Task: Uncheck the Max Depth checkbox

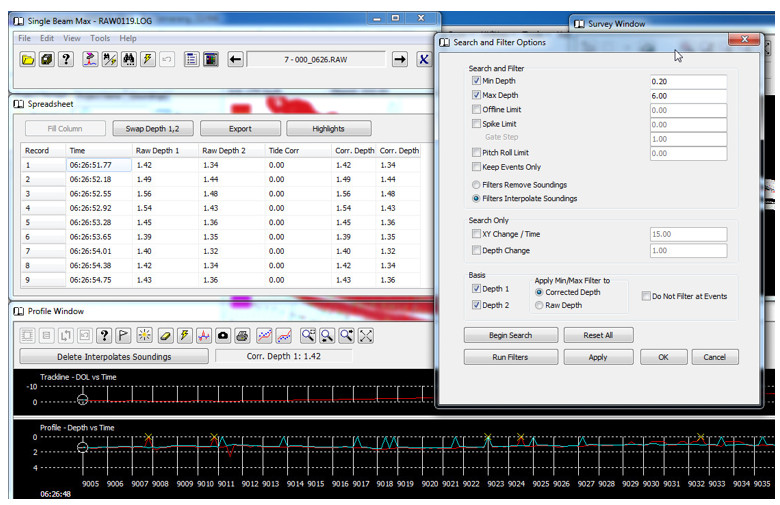Action: tap(476, 95)
